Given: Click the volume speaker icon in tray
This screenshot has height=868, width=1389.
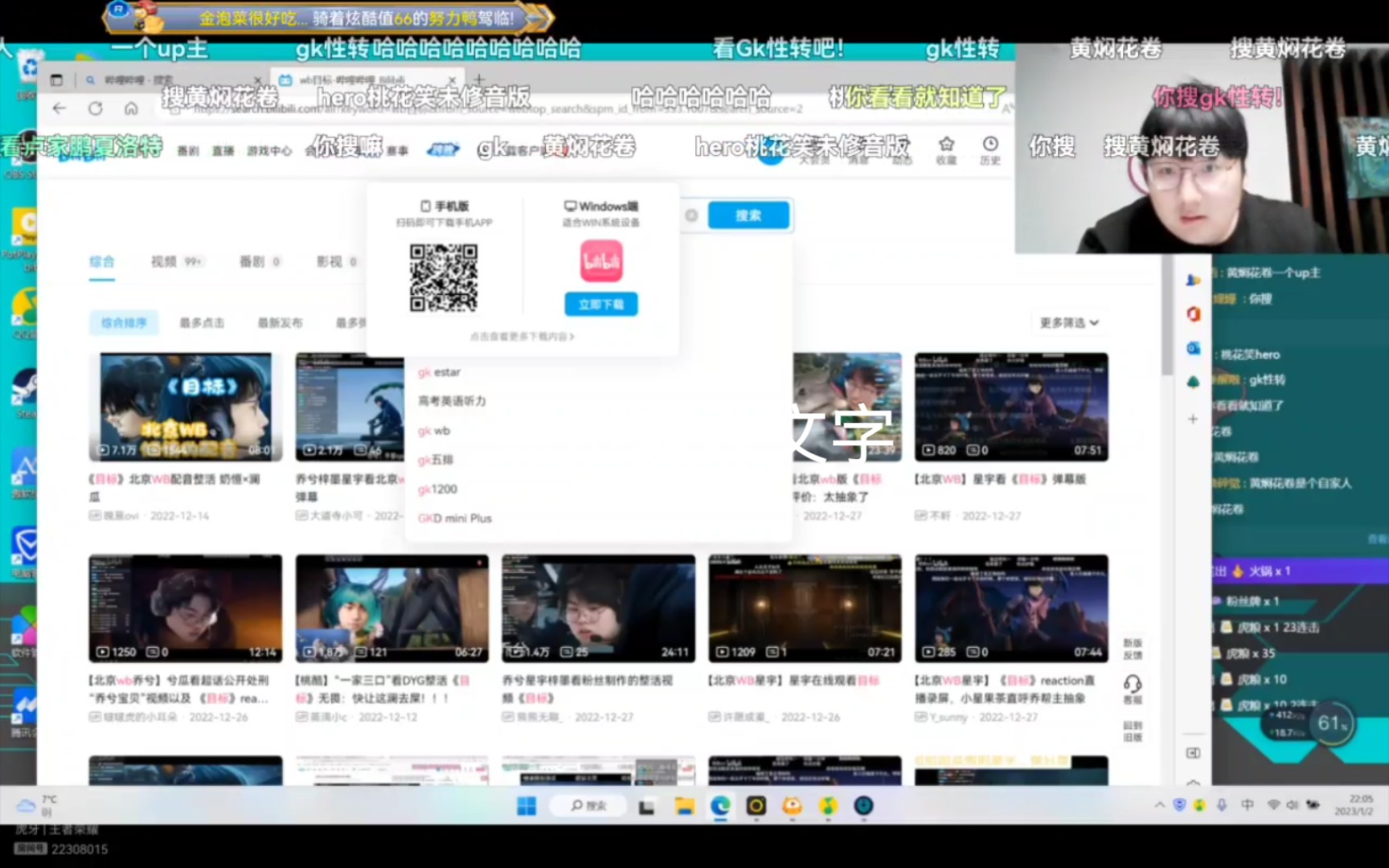Looking at the screenshot, I should tap(1292, 805).
